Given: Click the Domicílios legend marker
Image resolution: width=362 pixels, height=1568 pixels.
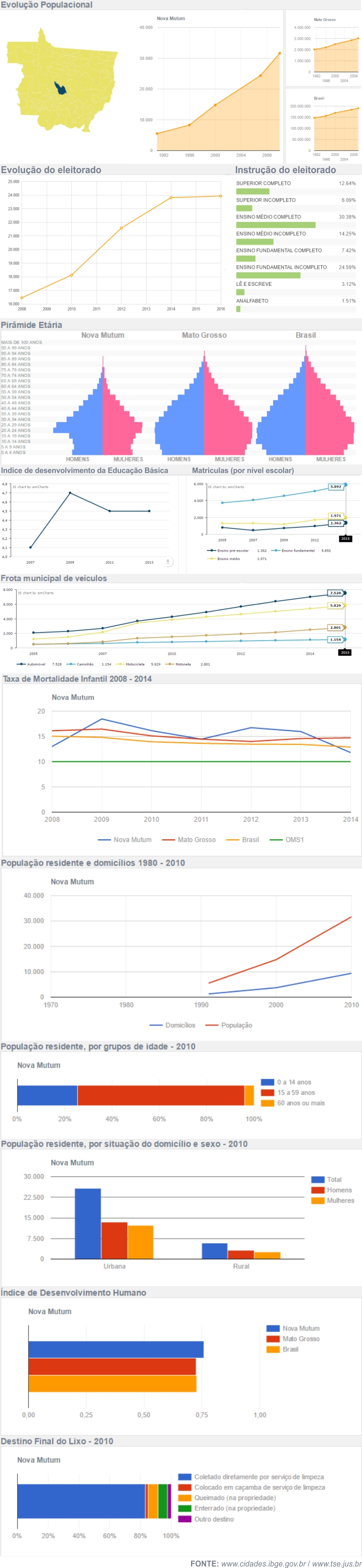Looking at the screenshot, I should [x=156, y=1025].
